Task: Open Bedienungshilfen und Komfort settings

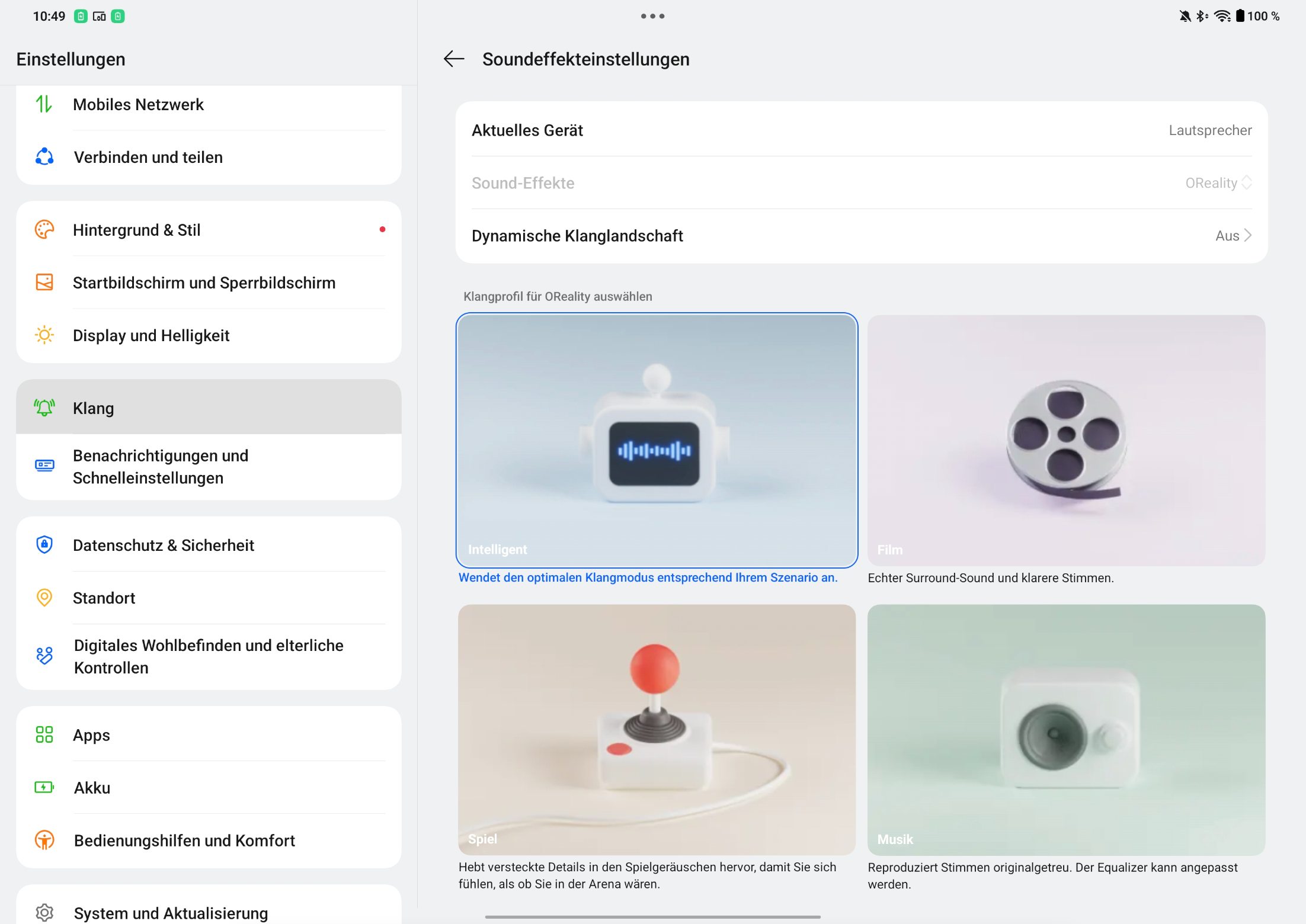Action: click(209, 840)
